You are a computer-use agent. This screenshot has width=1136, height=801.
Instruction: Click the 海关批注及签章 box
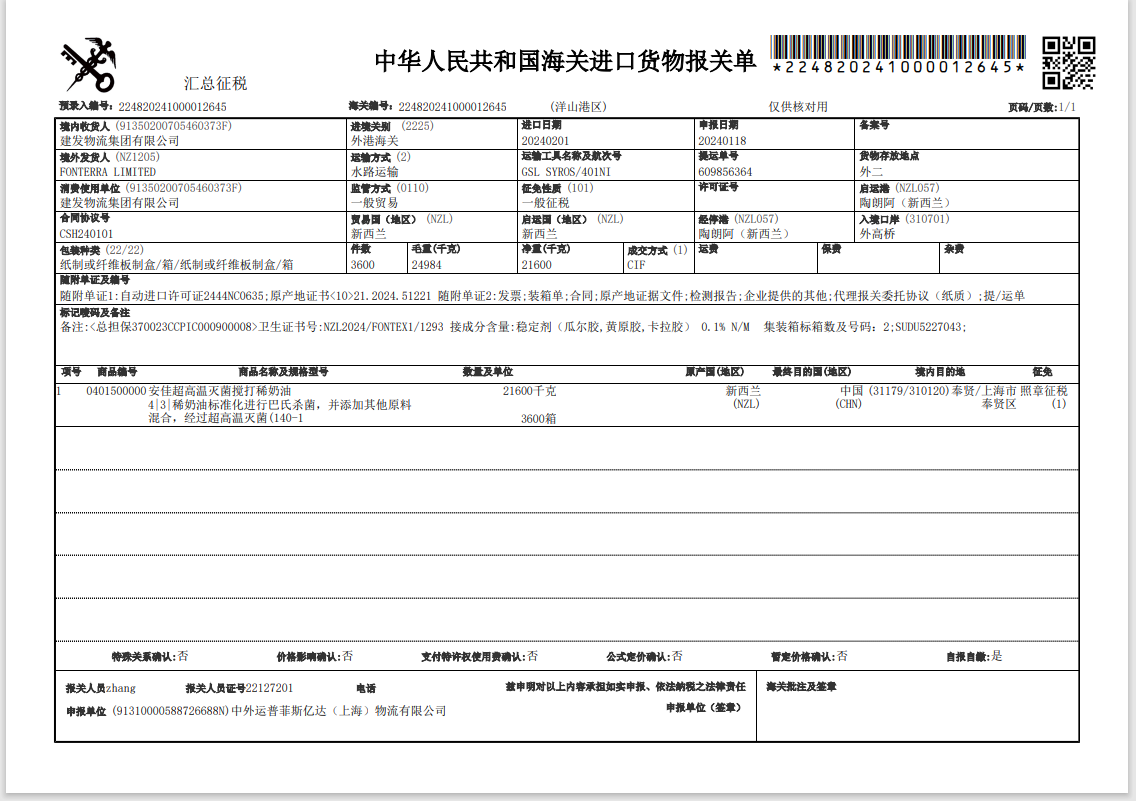pos(917,712)
